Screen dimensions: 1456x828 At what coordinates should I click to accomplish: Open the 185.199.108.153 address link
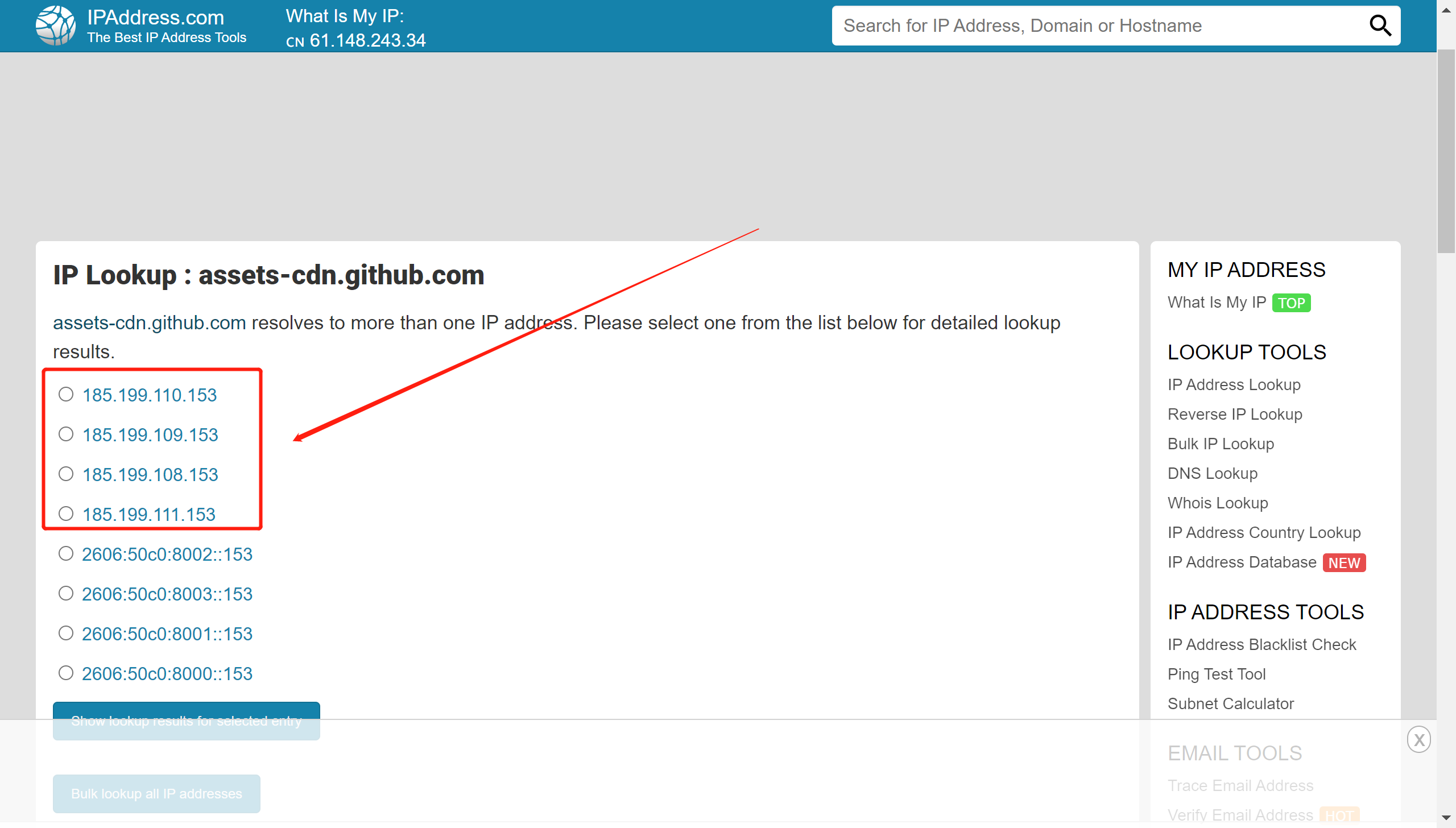tap(150, 475)
